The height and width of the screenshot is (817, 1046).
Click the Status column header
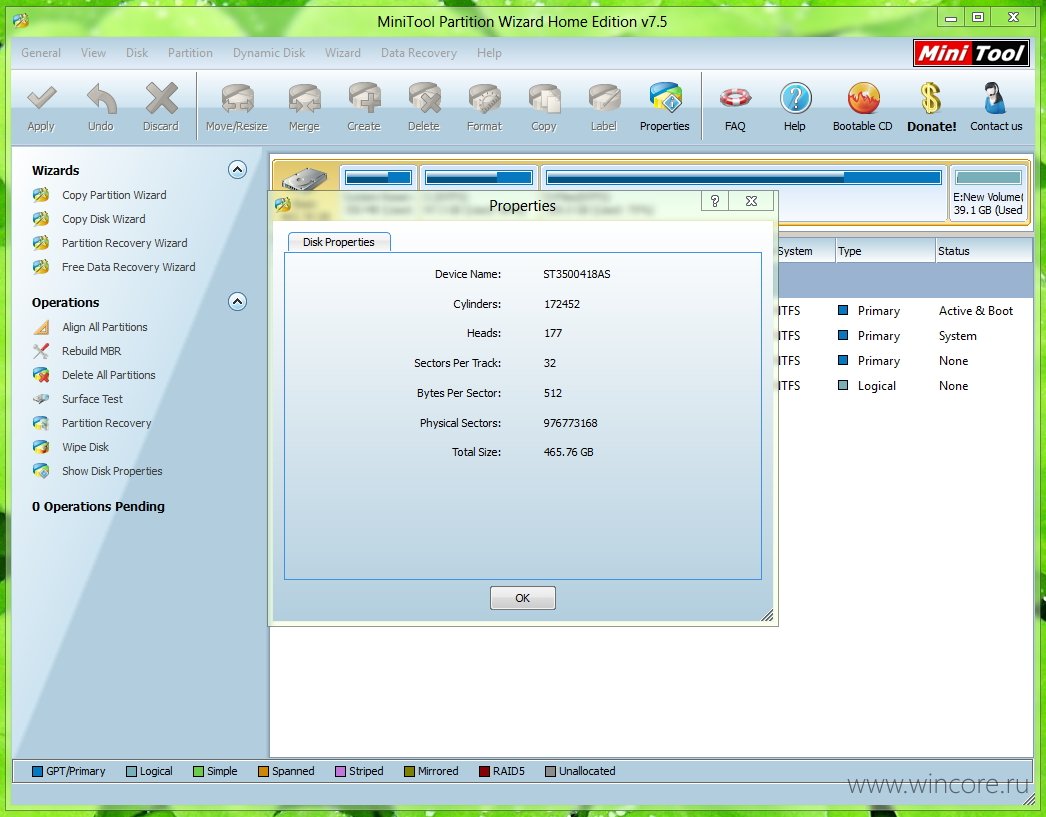[x=983, y=251]
